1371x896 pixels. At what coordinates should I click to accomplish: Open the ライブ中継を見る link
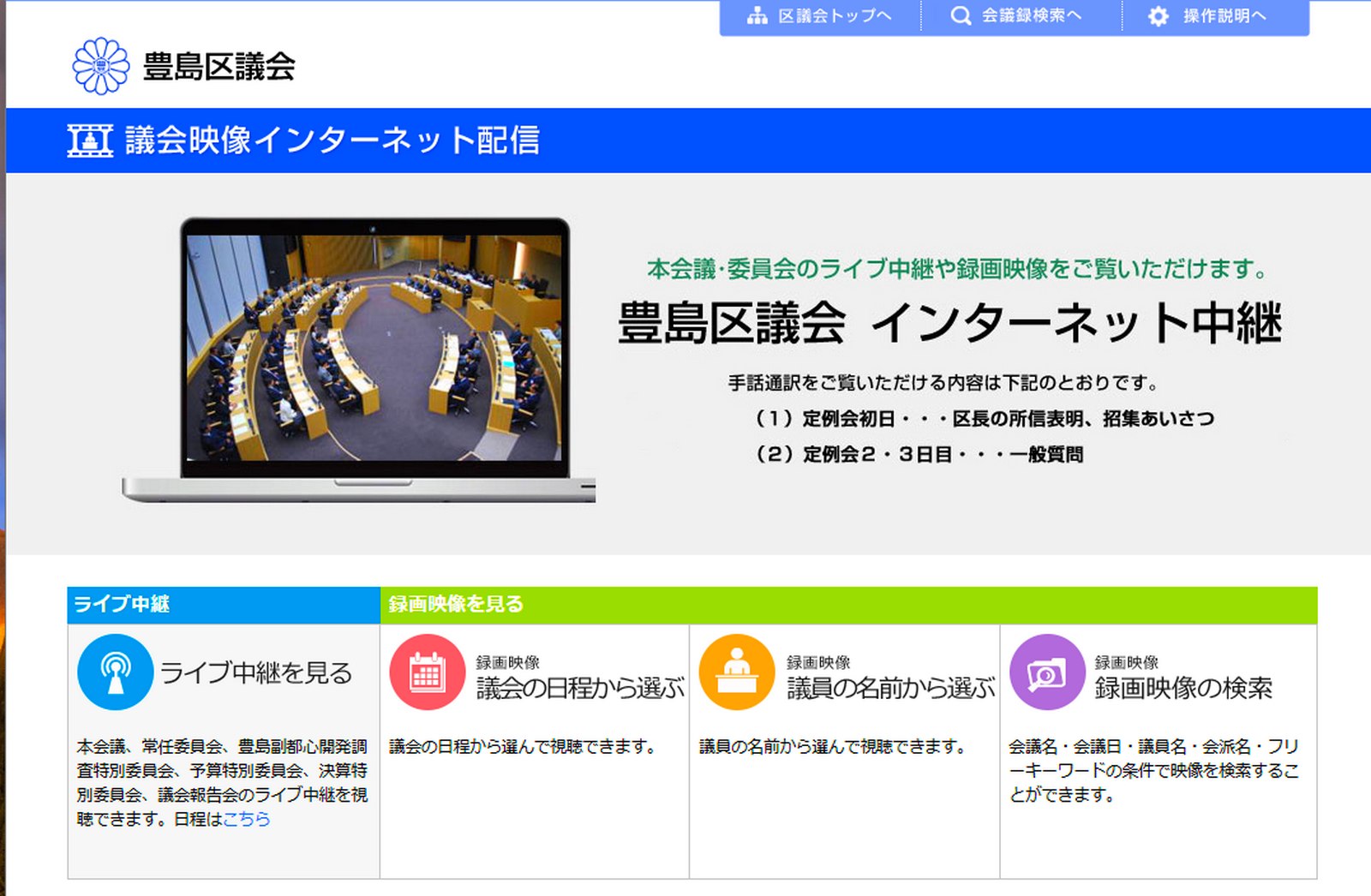256,673
